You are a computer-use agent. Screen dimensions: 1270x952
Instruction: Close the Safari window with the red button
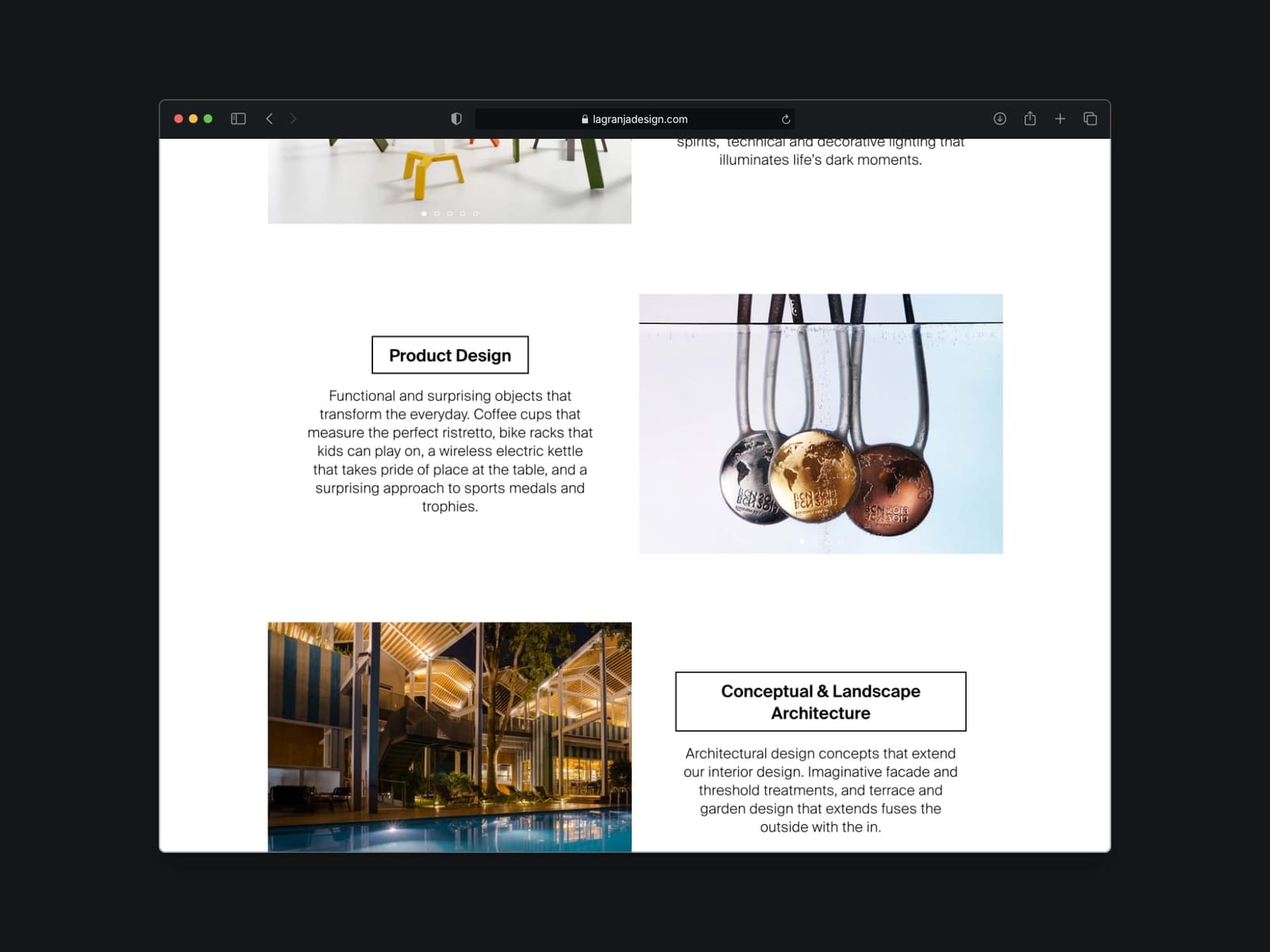coord(179,119)
